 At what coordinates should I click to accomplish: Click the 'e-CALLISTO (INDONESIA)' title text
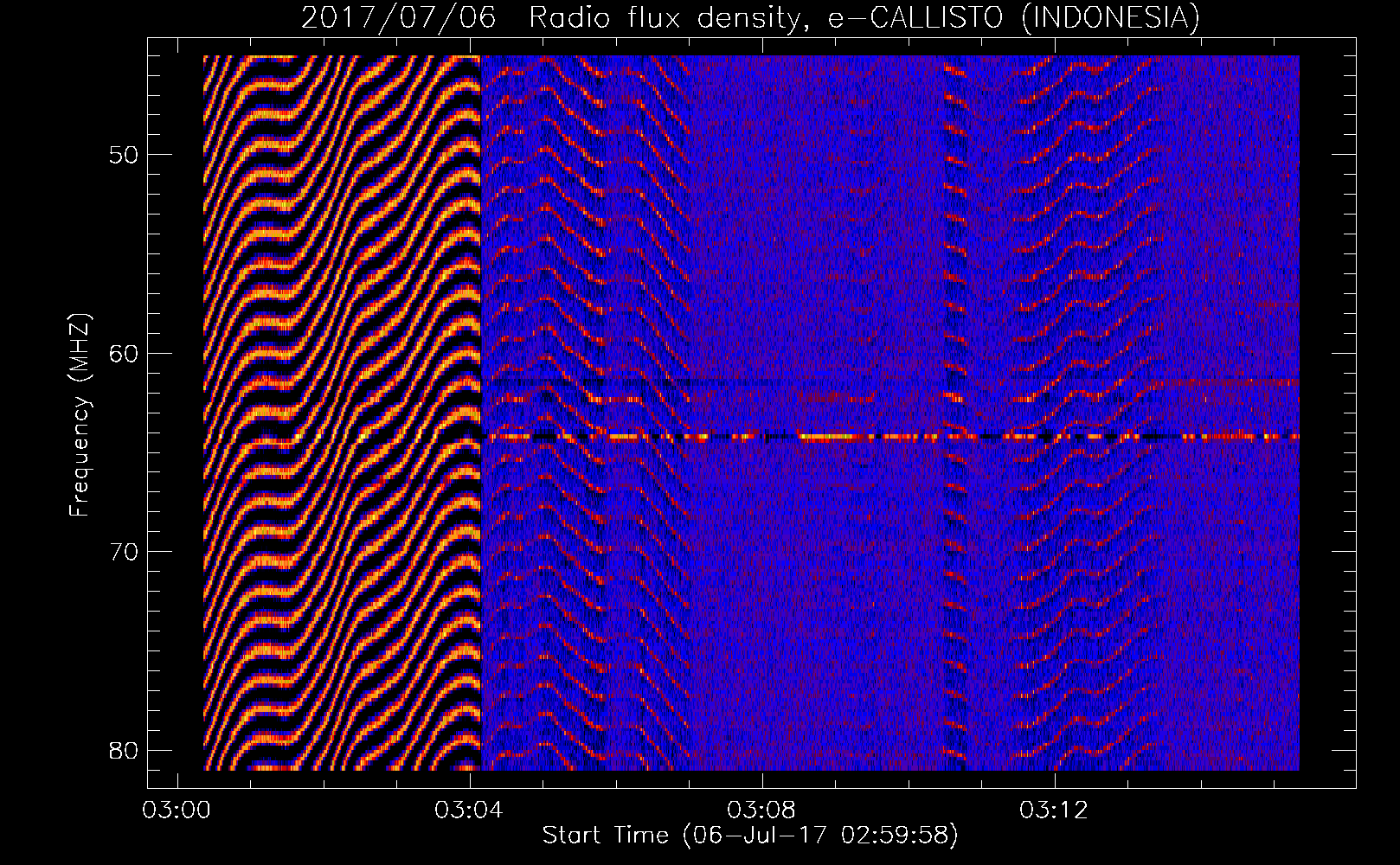[1014, 18]
